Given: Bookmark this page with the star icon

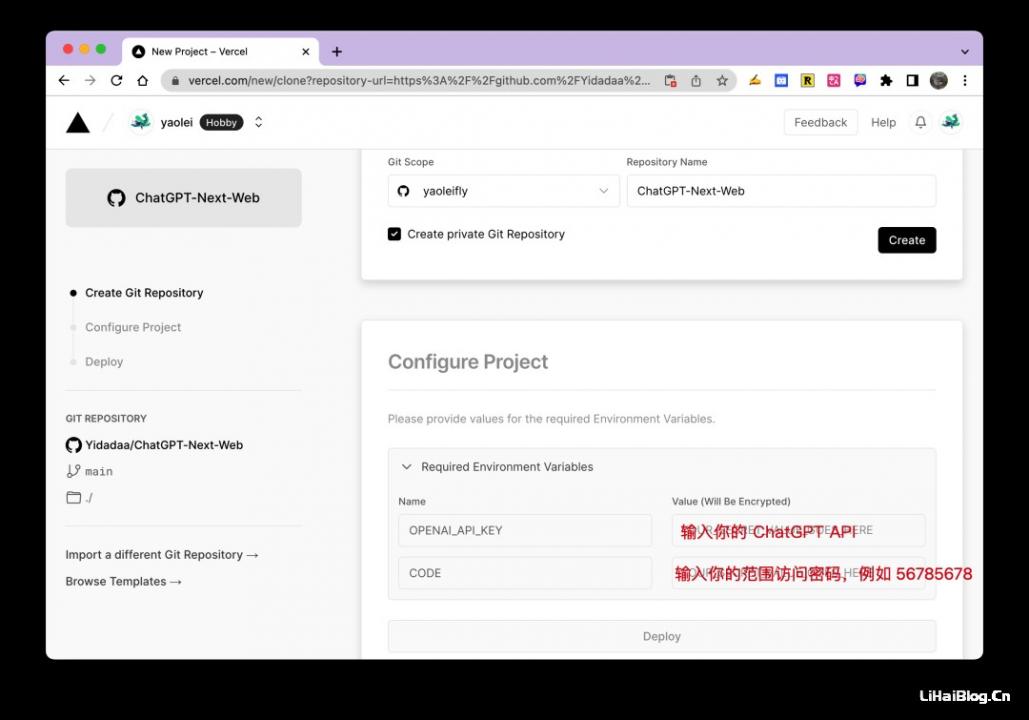Looking at the screenshot, I should pos(722,80).
